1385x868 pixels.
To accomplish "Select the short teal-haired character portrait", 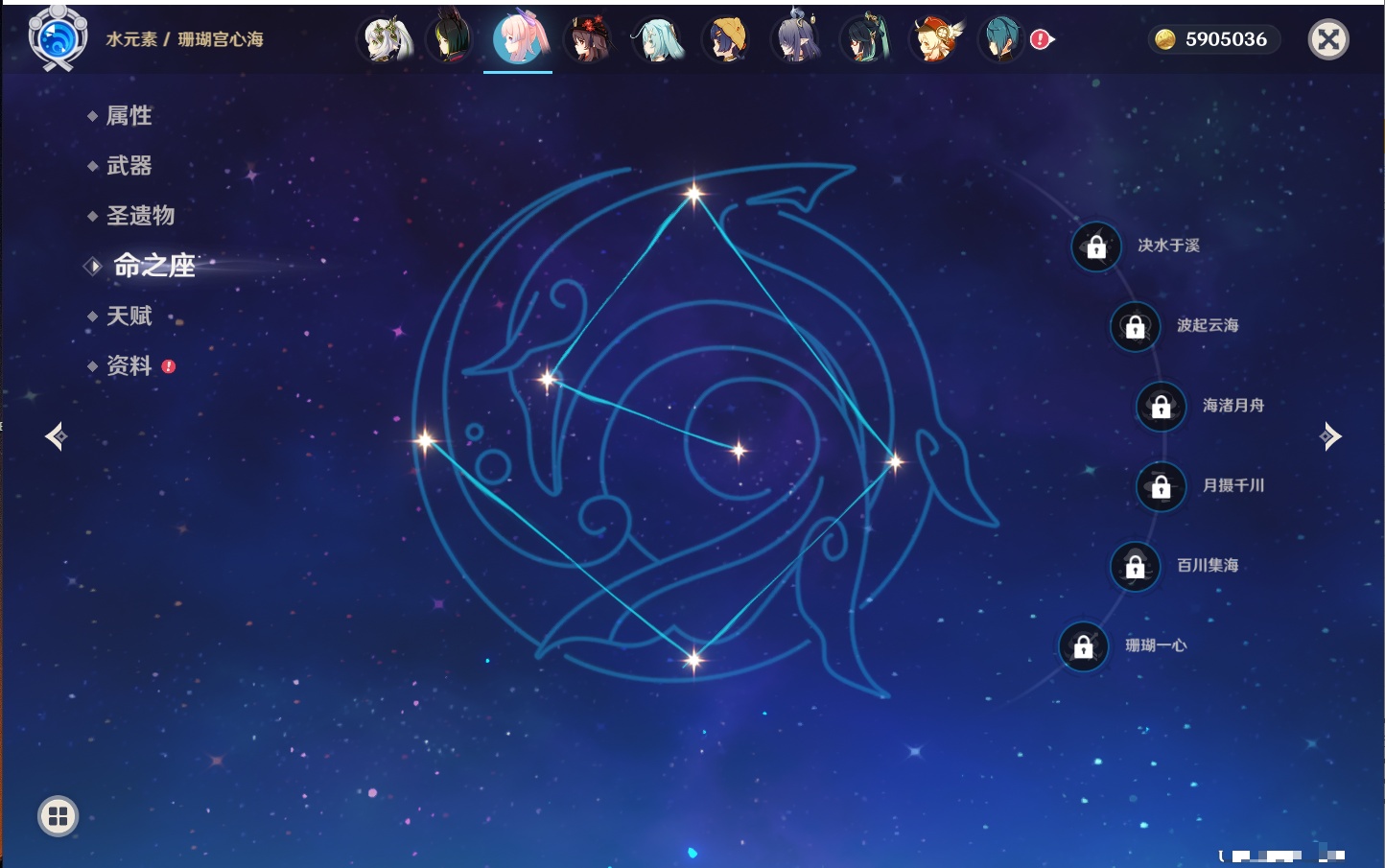I will tap(1002, 39).
